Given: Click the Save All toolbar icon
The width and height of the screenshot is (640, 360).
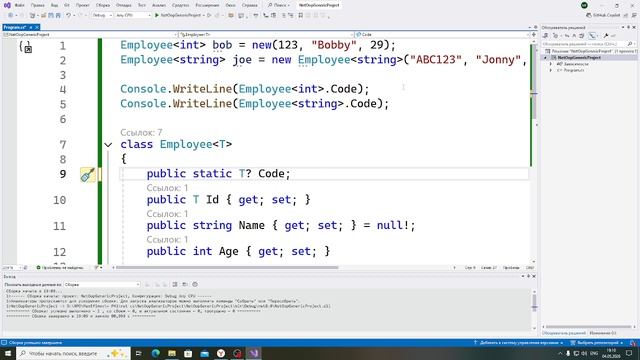Looking at the screenshot, I should click(58, 15).
